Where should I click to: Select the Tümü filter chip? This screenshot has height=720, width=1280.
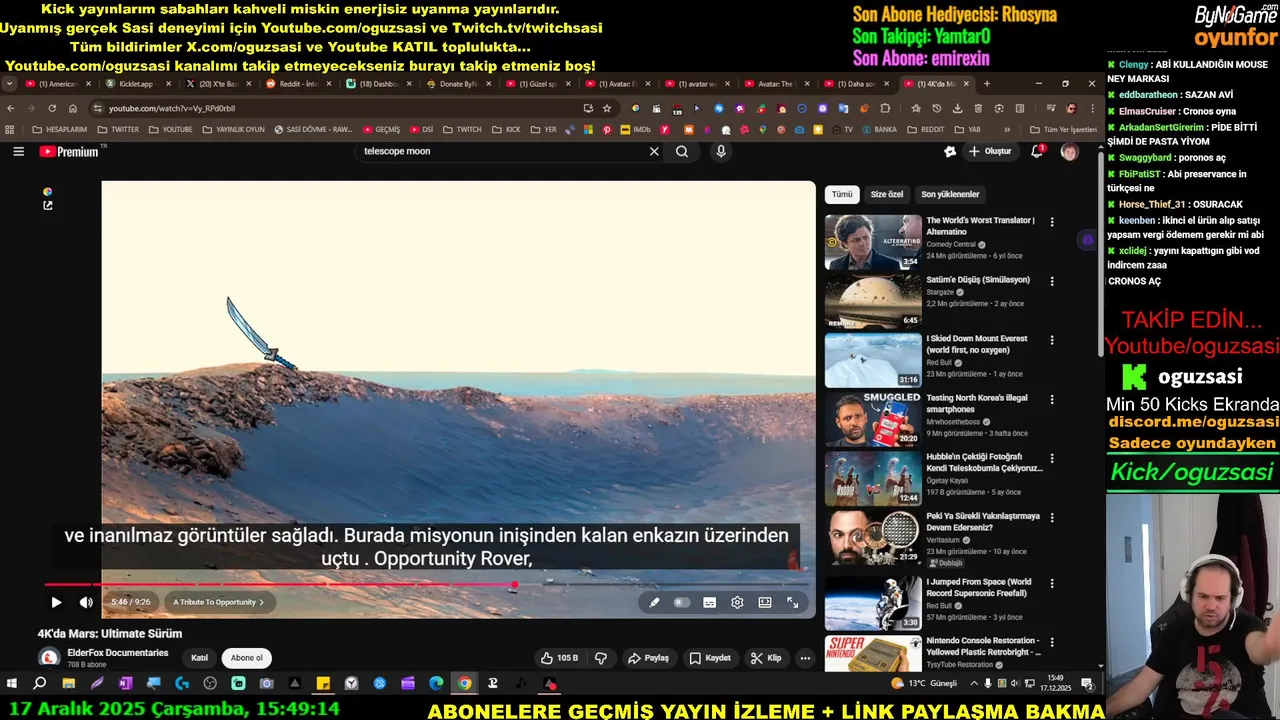pyautogui.click(x=843, y=194)
